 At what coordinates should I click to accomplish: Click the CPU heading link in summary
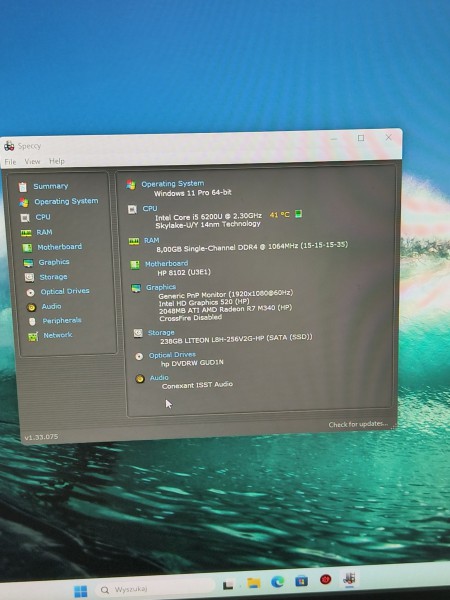click(150, 209)
